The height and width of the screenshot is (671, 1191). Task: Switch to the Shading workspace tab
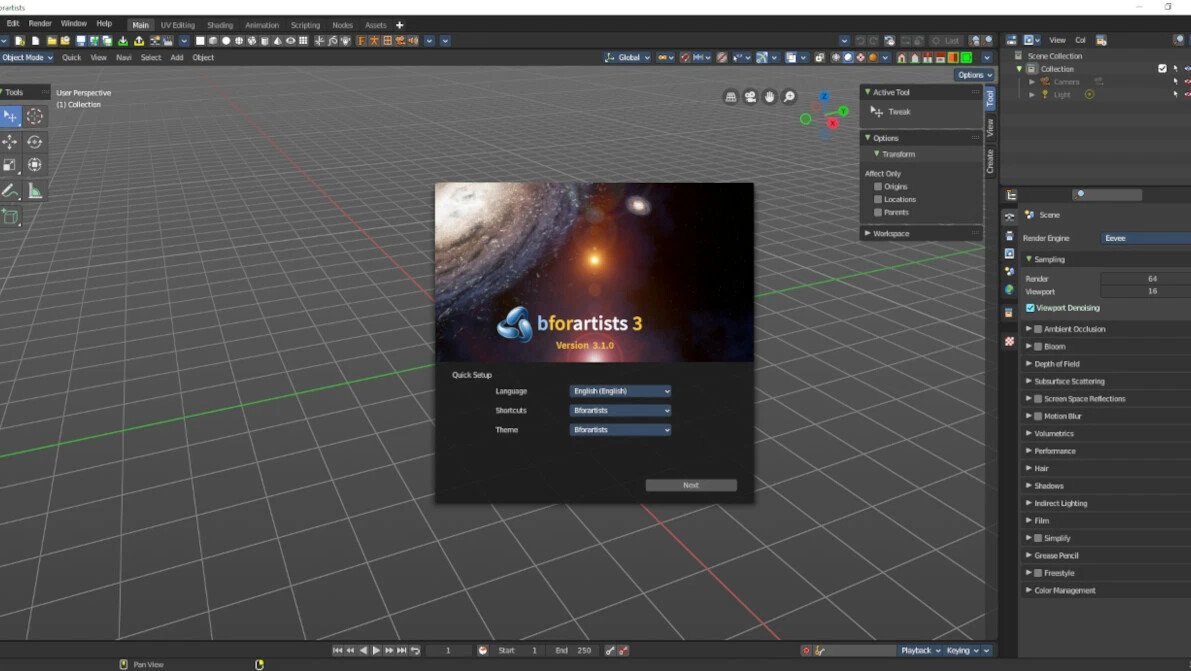[x=220, y=25]
